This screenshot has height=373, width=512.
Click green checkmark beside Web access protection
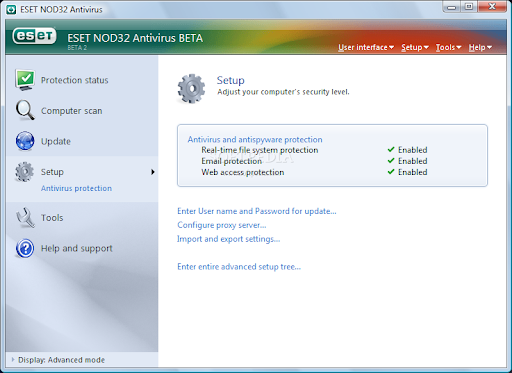pyautogui.click(x=391, y=172)
